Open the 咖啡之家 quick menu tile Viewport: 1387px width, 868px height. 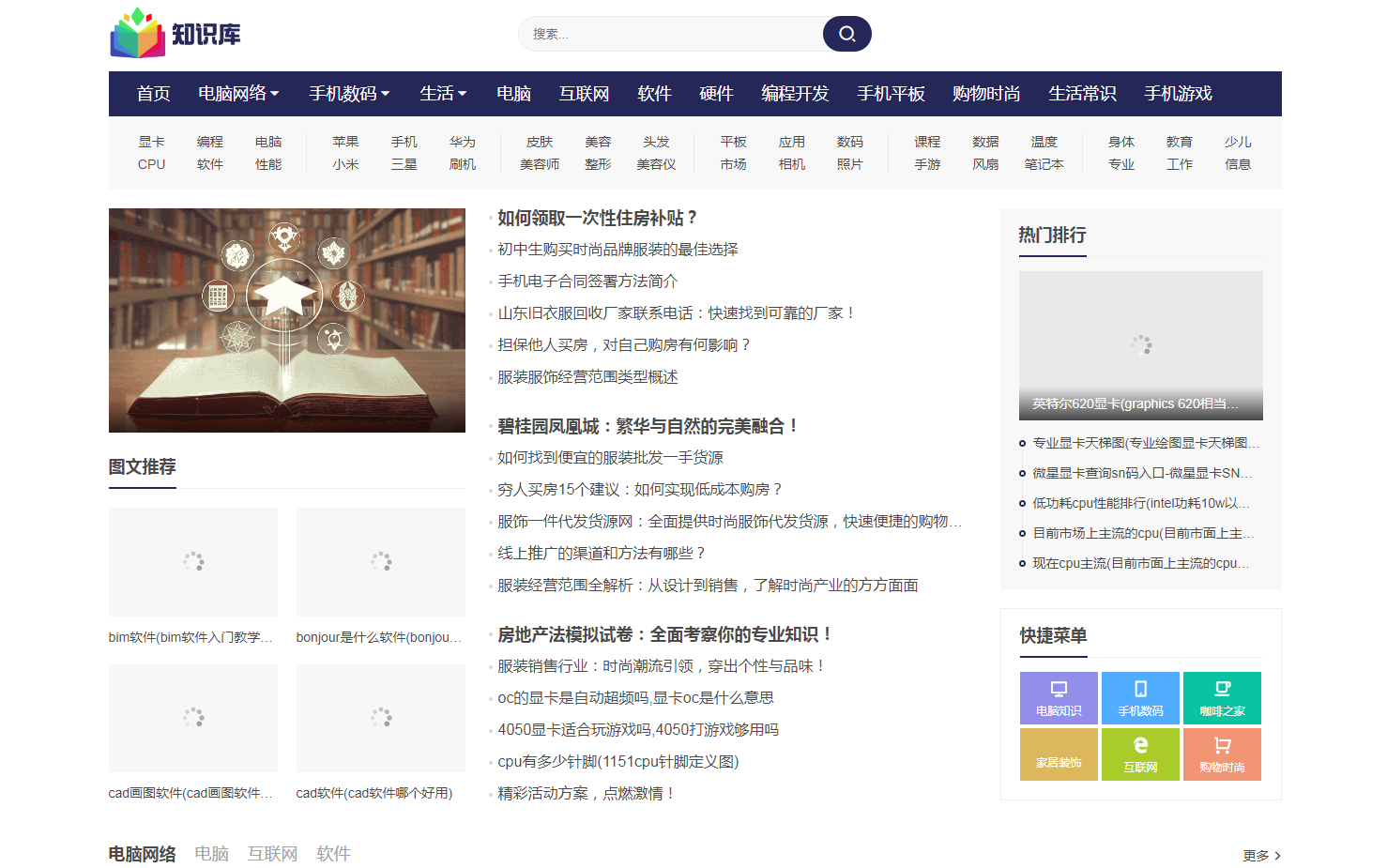point(1222,698)
